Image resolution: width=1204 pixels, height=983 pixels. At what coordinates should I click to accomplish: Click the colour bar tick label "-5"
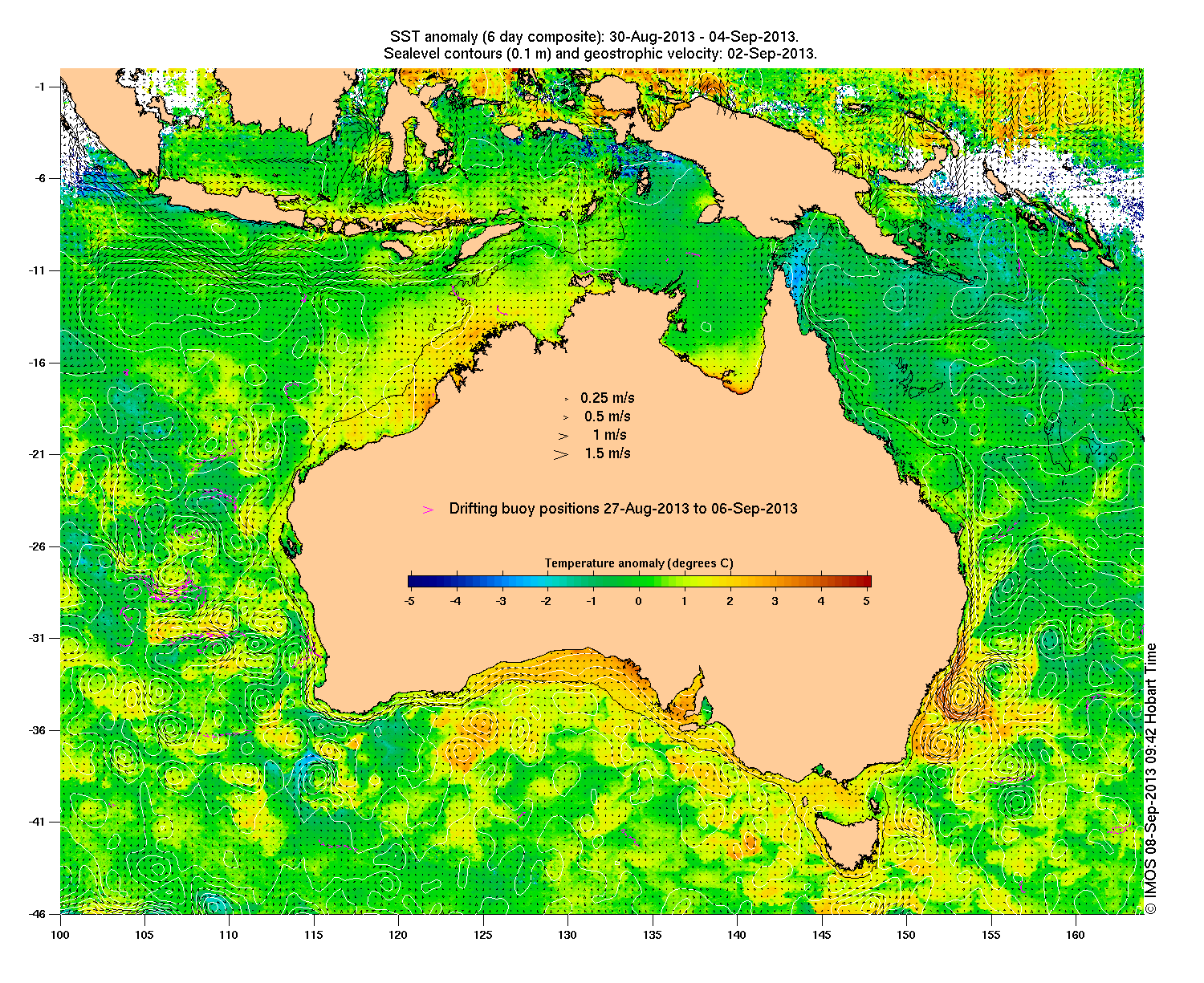[409, 600]
